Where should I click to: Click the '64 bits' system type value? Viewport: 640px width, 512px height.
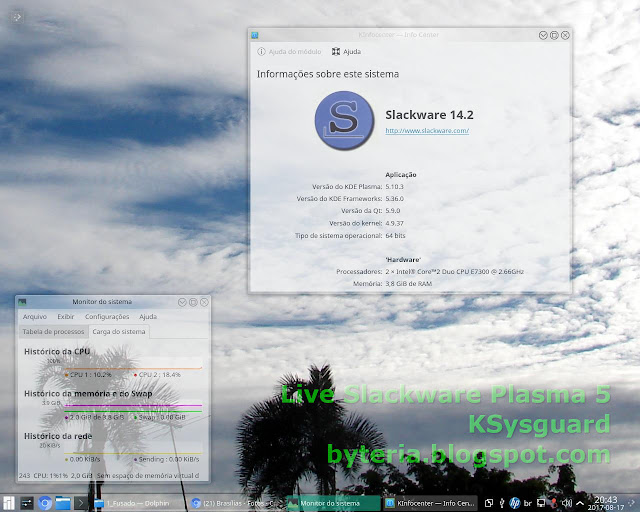[x=396, y=236]
